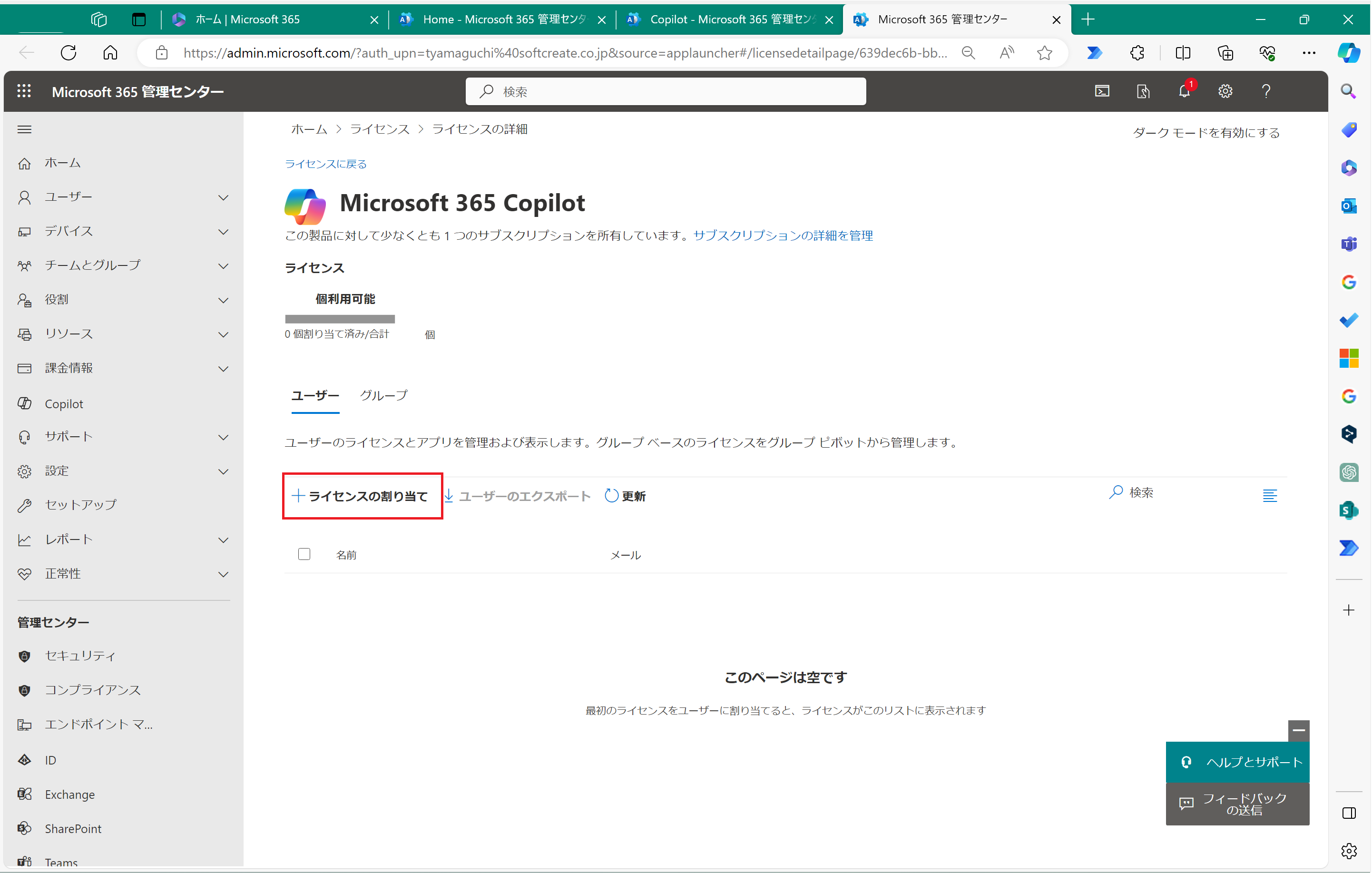Viewport: 1372px width, 873px height.
Task: Open Read aloud icon in address bar
Action: pos(1006,53)
